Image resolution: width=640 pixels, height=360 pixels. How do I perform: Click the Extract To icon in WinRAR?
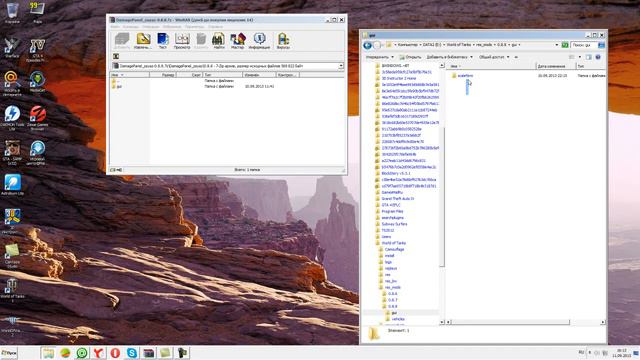(143, 41)
